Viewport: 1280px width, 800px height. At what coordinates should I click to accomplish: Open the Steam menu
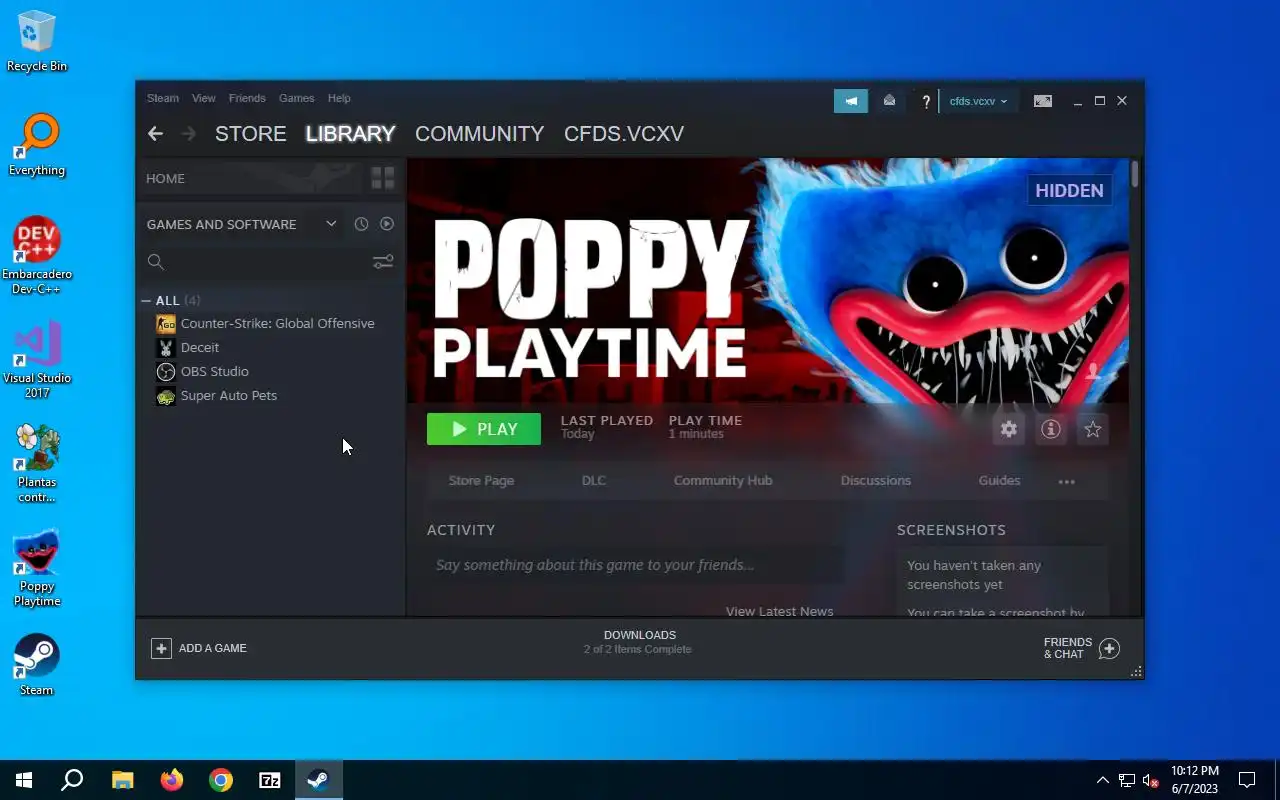coord(163,98)
